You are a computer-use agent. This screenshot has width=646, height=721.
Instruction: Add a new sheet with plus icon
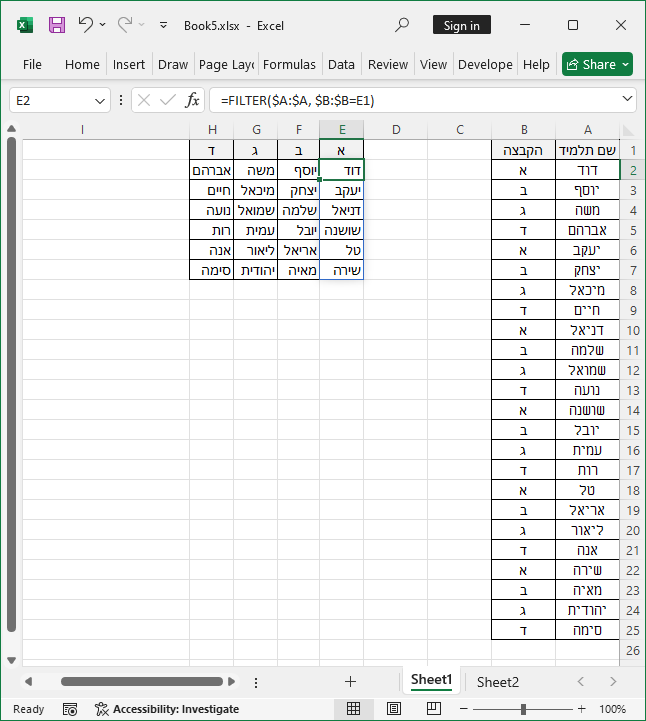(x=350, y=681)
